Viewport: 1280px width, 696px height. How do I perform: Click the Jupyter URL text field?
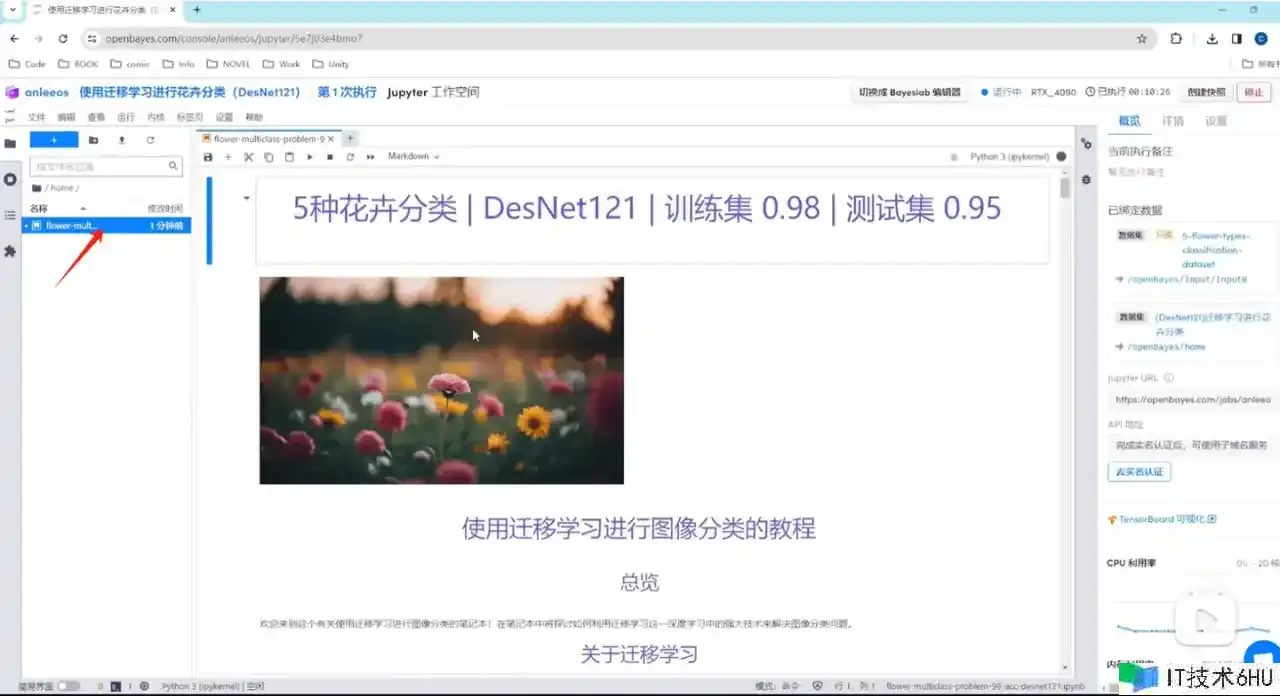[x=1192, y=399]
